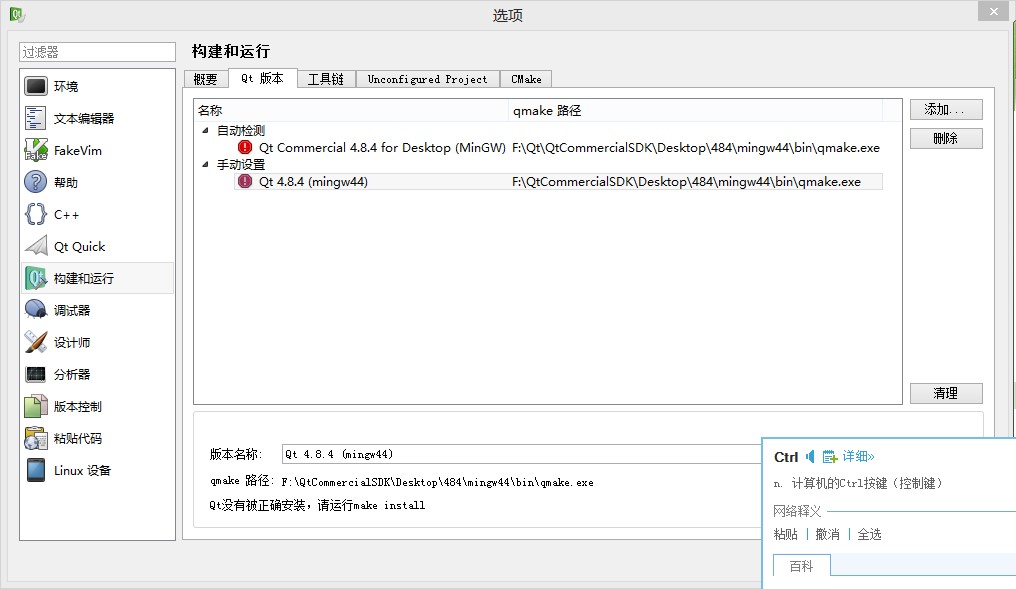The image size is (1016, 589).
Task: Open the CMake tab
Action: (x=526, y=78)
